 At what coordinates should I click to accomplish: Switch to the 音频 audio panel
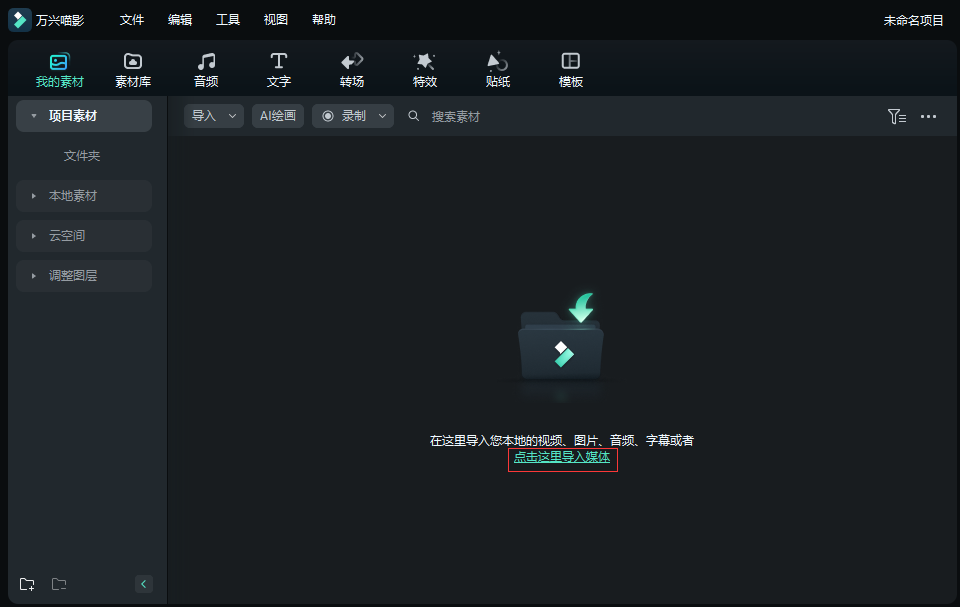point(206,70)
